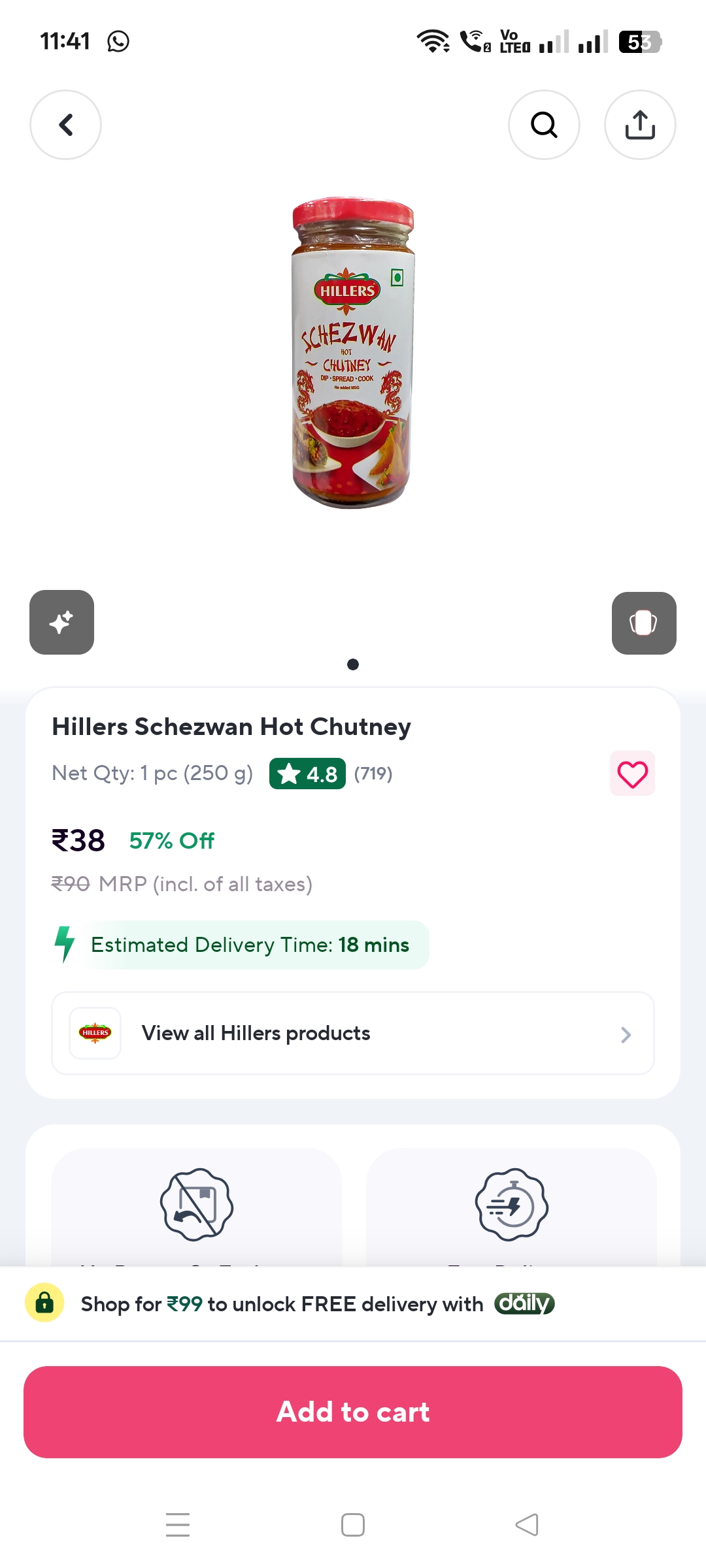Tap the green lock delivery icon
706x1568 pixels.
click(44, 1303)
